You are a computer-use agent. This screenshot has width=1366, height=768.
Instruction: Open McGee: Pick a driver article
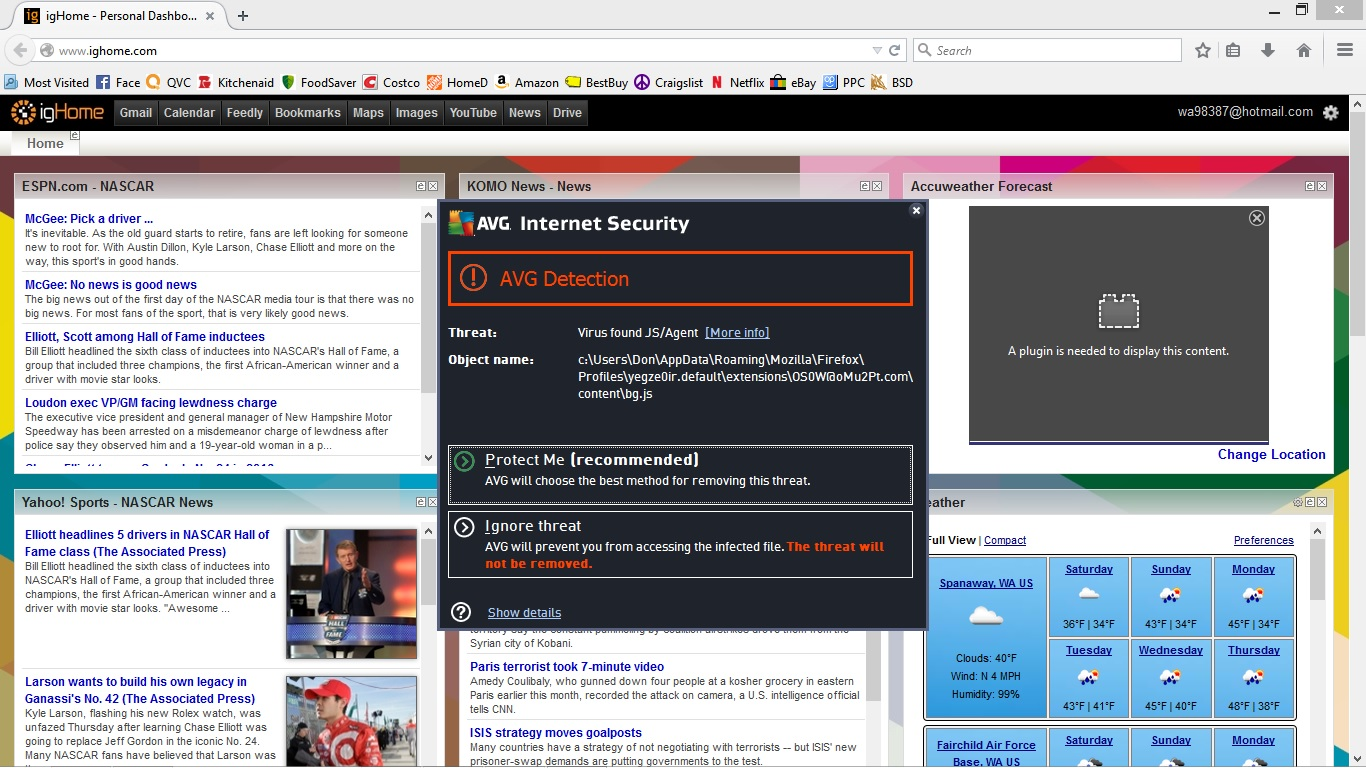tap(89, 219)
